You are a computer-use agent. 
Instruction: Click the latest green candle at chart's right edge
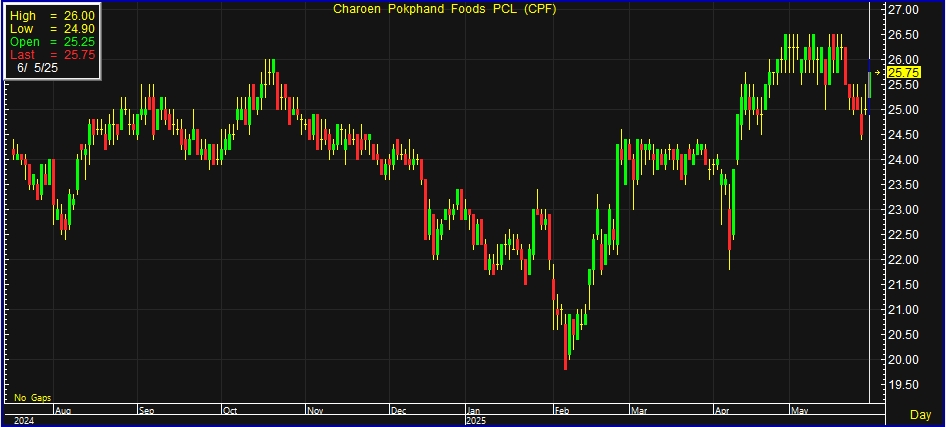(869, 84)
